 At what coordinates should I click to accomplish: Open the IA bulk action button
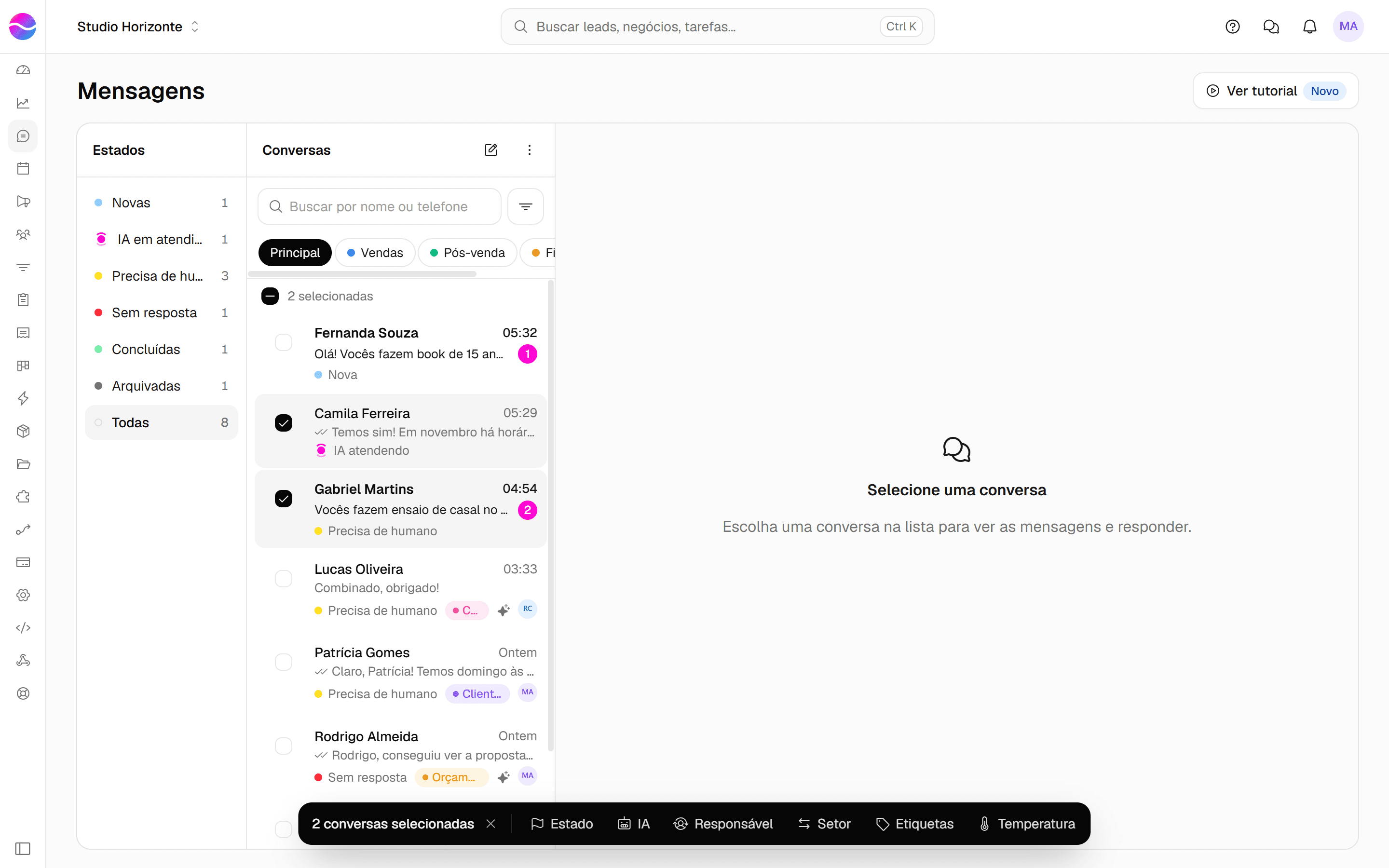634,824
